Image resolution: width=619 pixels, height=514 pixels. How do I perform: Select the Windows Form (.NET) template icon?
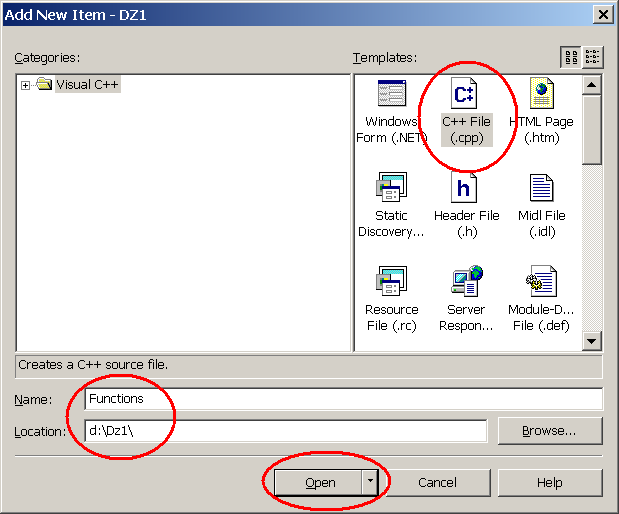(391, 93)
